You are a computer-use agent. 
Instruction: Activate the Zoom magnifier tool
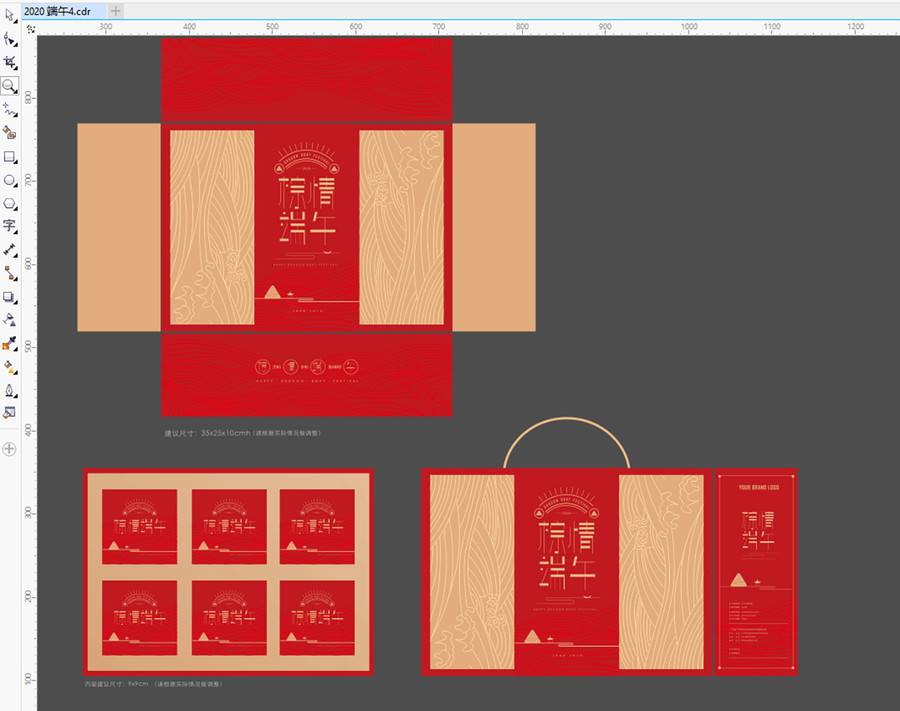coord(10,86)
